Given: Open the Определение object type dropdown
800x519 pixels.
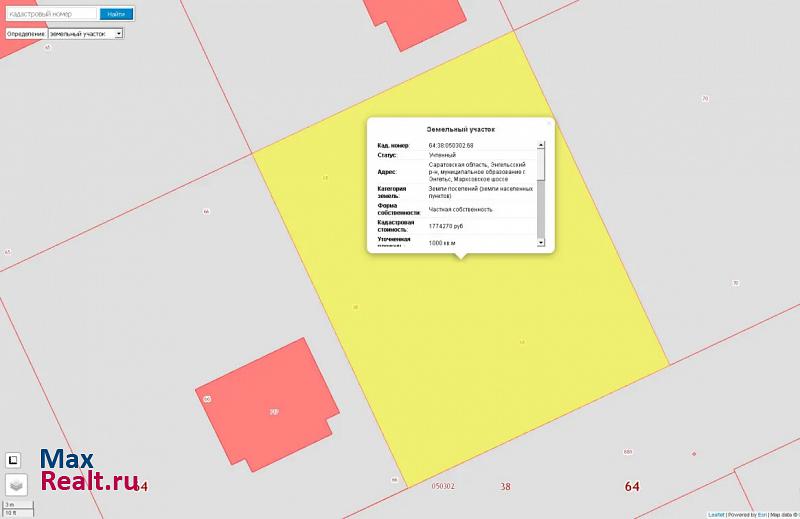Looking at the screenshot, I should pyautogui.click(x=85, y=33).
